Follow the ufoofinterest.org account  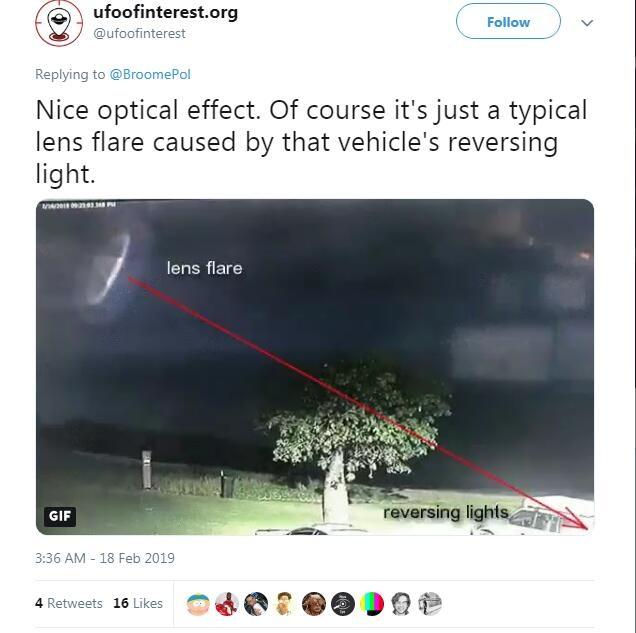point(508,21)
